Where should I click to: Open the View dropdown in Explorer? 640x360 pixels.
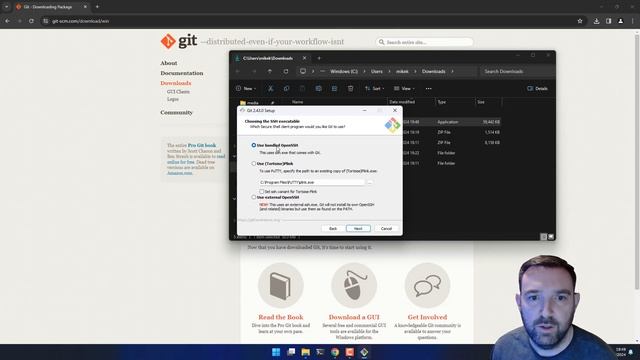pos(404,89)
